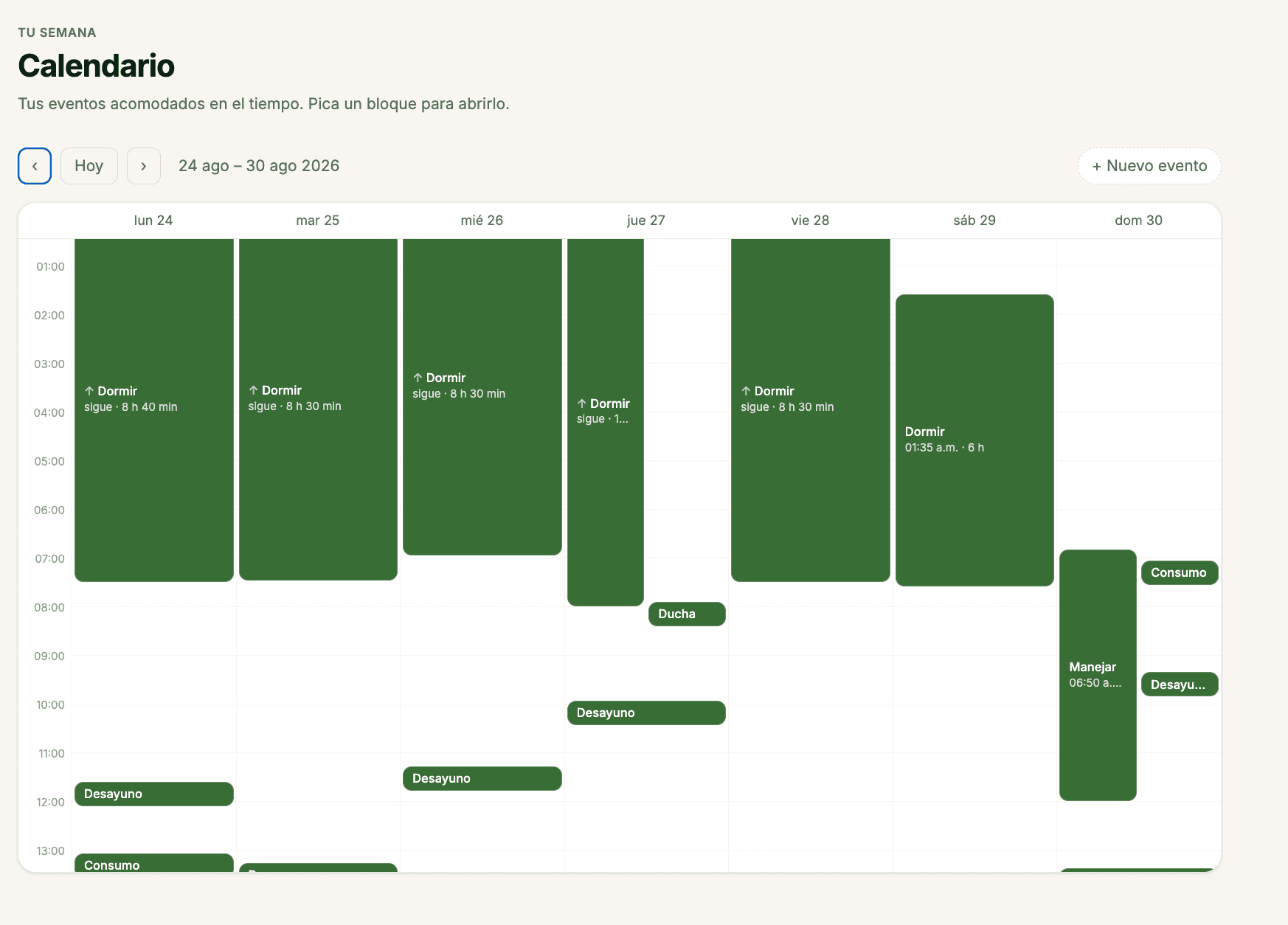Image resolution: width=1288 pixels, height=925 pixels.
Task: Open Sunday's Manejar event block
Action: click(1098, 675)
